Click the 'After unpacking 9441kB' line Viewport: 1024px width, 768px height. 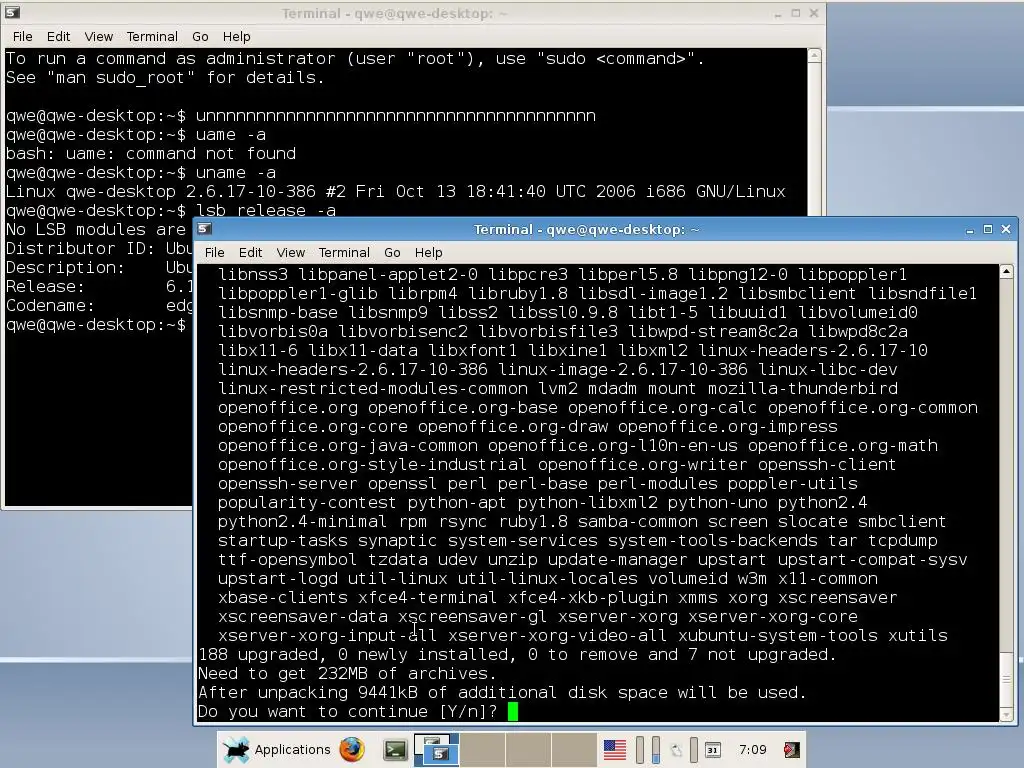pyautogui.click(x=502, y=692)
